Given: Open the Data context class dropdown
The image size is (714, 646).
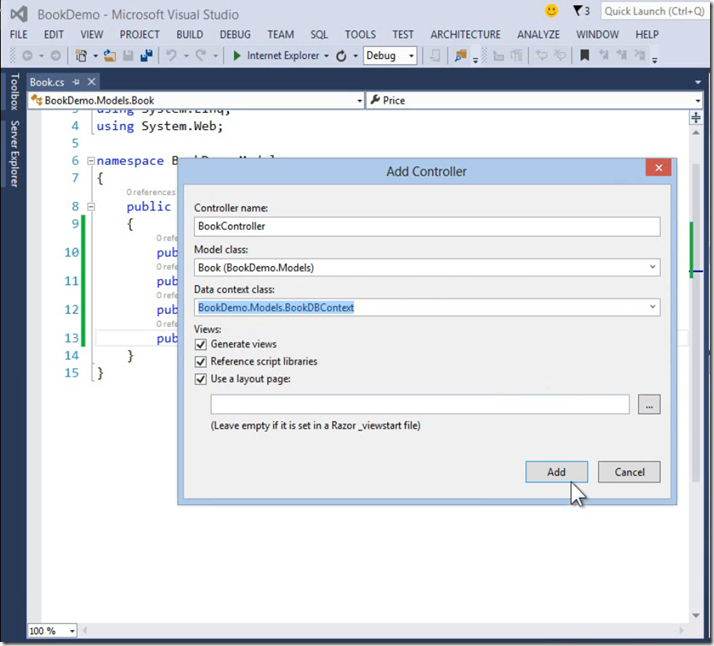Looking at the screenshot, I should 653,307.
